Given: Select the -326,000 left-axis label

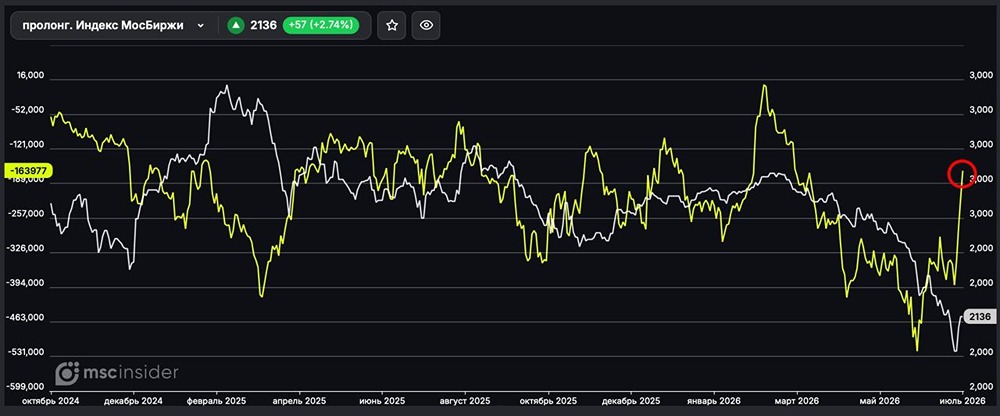Looking at the screenshot, I should point(27,249).
